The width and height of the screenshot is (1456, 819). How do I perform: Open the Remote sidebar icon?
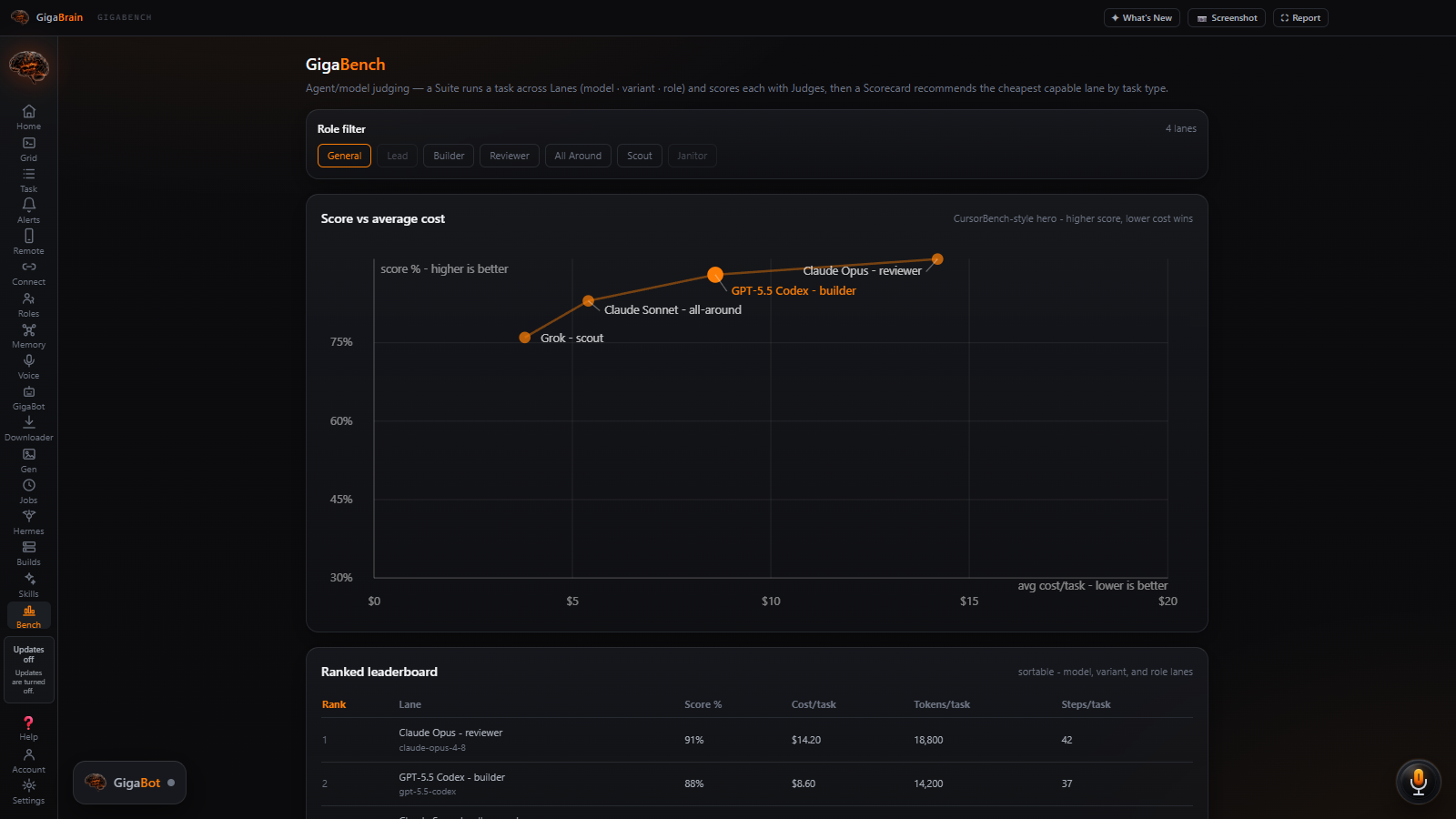29,241
